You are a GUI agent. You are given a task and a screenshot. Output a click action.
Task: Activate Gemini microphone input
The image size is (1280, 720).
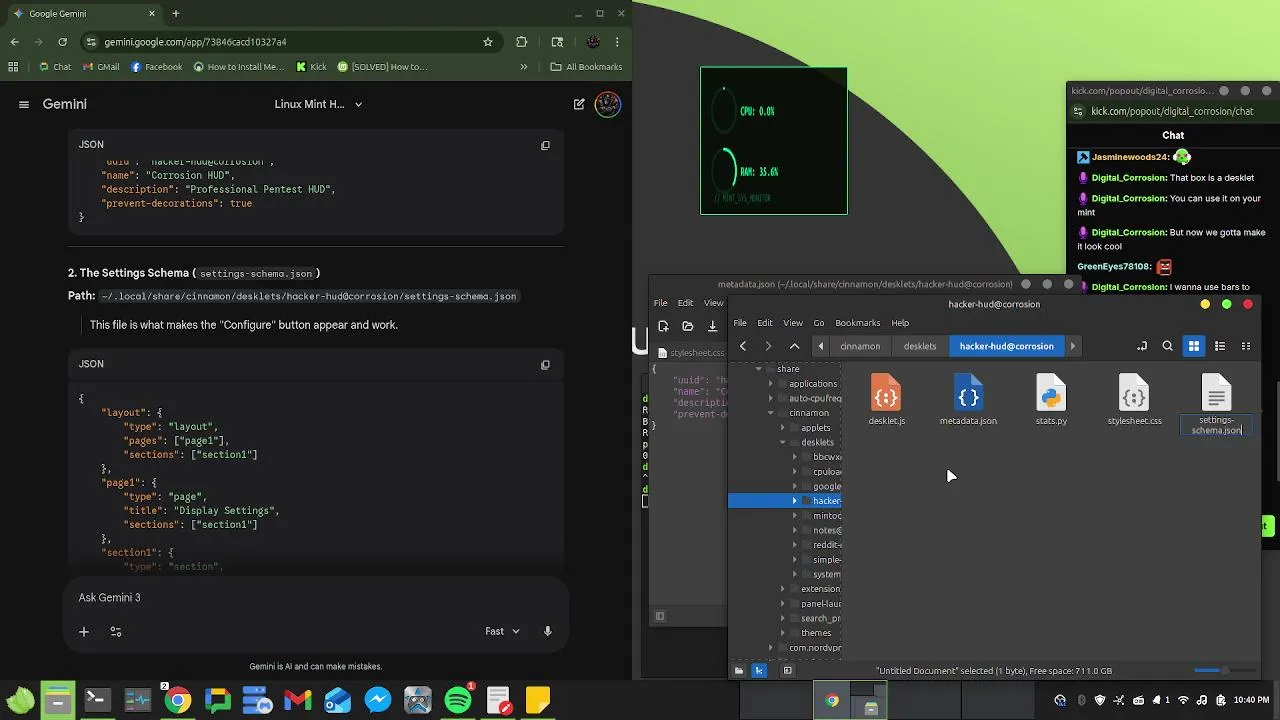[548, 632]
